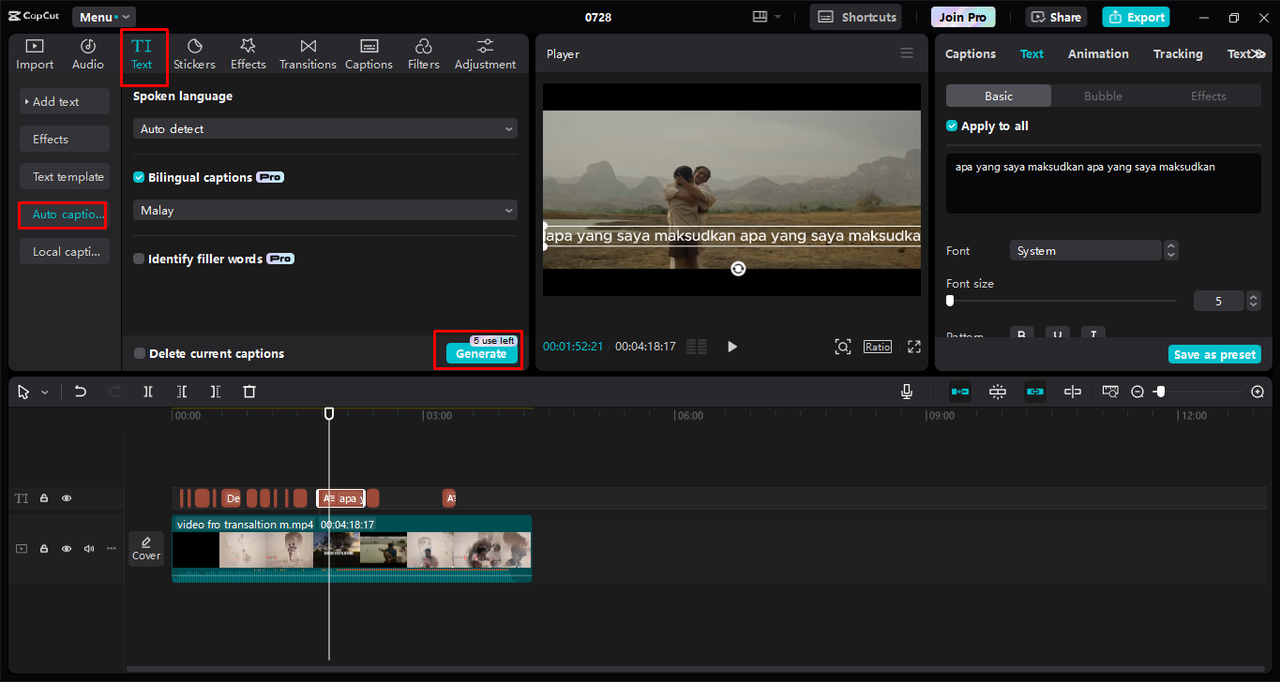Toggle auto snapping in timeline toolbar

[998, 392]
